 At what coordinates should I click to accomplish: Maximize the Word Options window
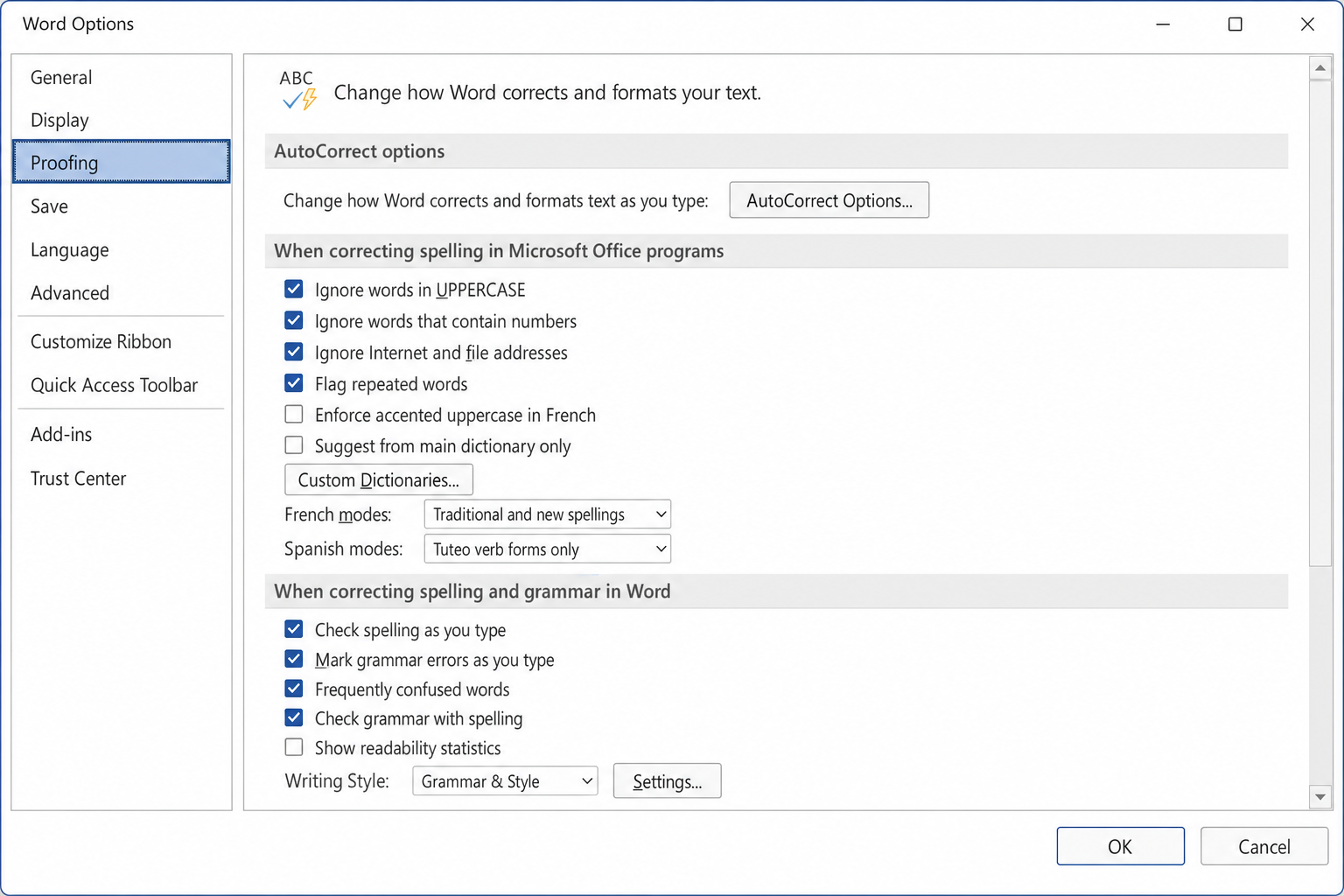pos(1235,24)
